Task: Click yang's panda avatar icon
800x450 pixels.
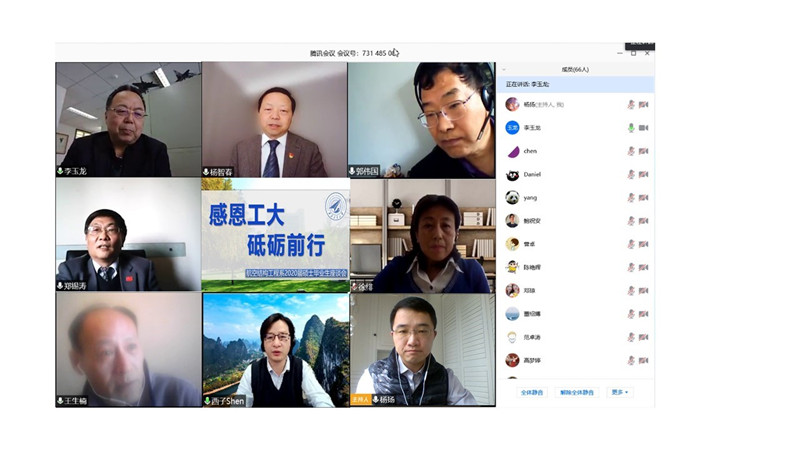Action: coord(512,198)
